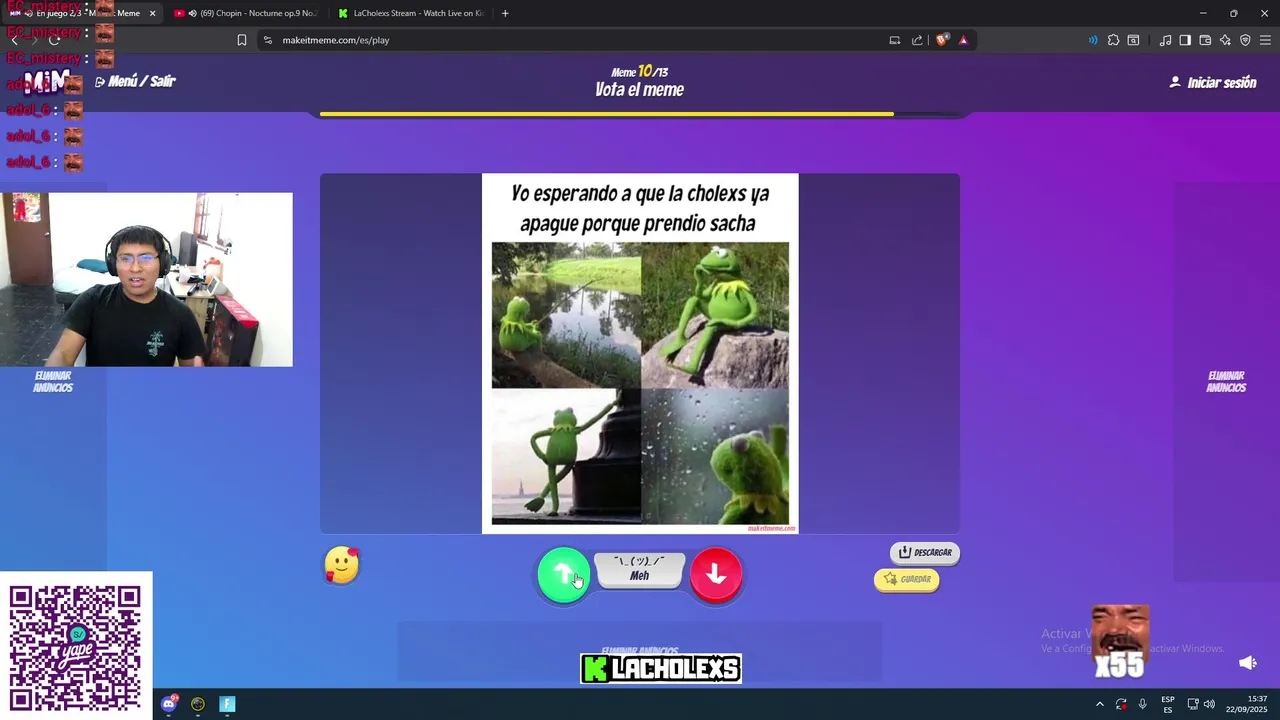
Task: Open the emoji reaction picker
Action: 342,566
